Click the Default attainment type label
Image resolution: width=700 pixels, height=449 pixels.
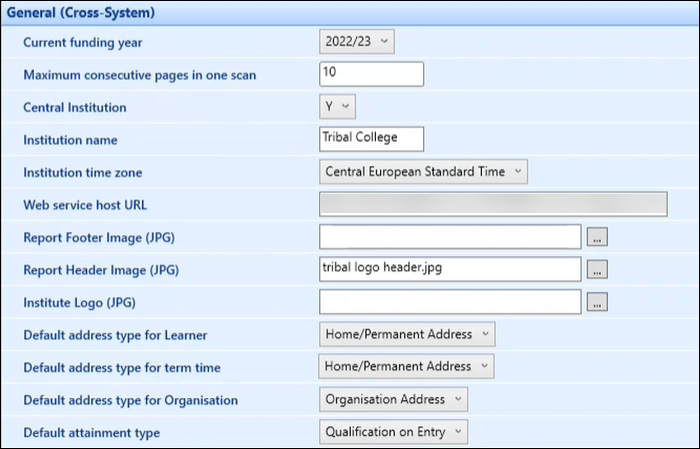coord(92,432)
